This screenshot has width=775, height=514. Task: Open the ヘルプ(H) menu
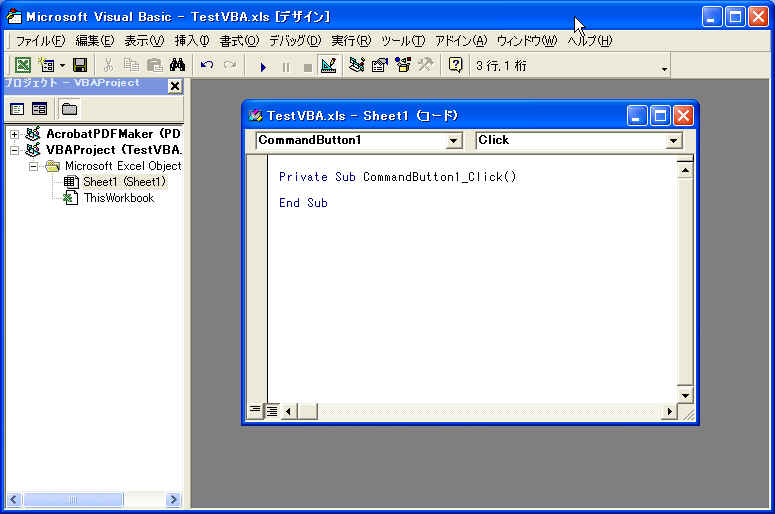(590, 41)
